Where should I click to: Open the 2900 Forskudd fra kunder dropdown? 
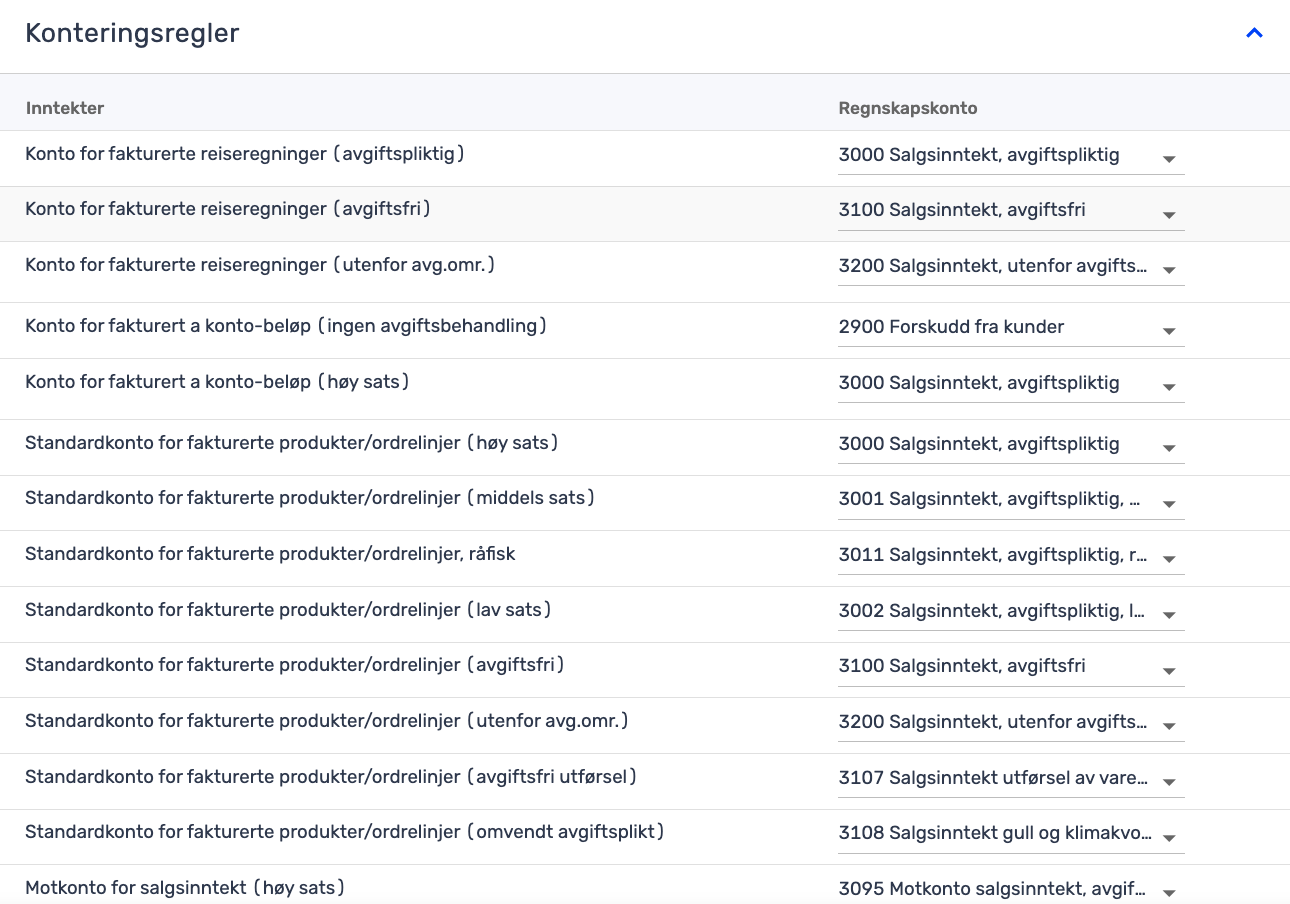click(x=1010, y=328)
